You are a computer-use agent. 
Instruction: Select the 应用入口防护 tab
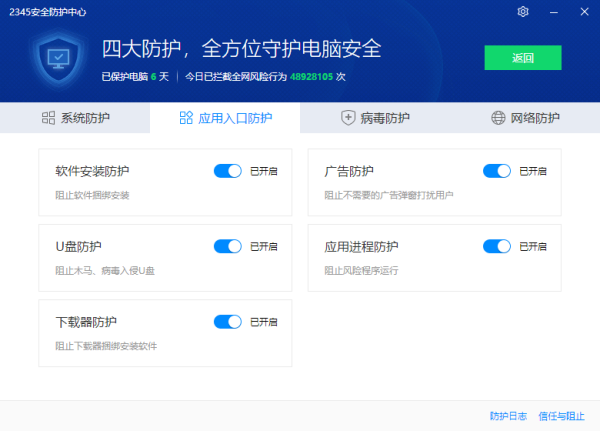point(225,118)
